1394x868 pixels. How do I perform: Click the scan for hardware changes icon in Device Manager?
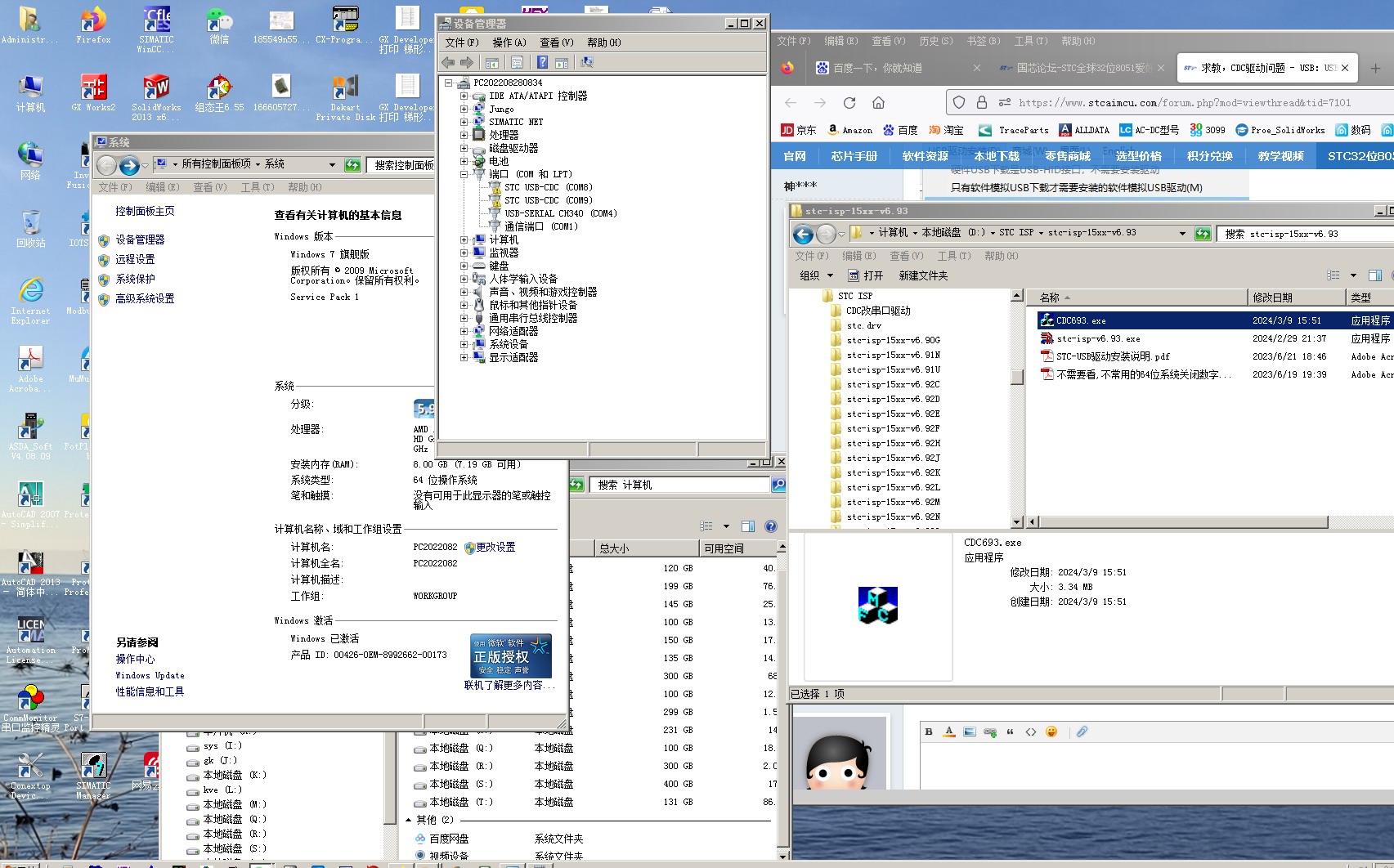pos(587,62)
